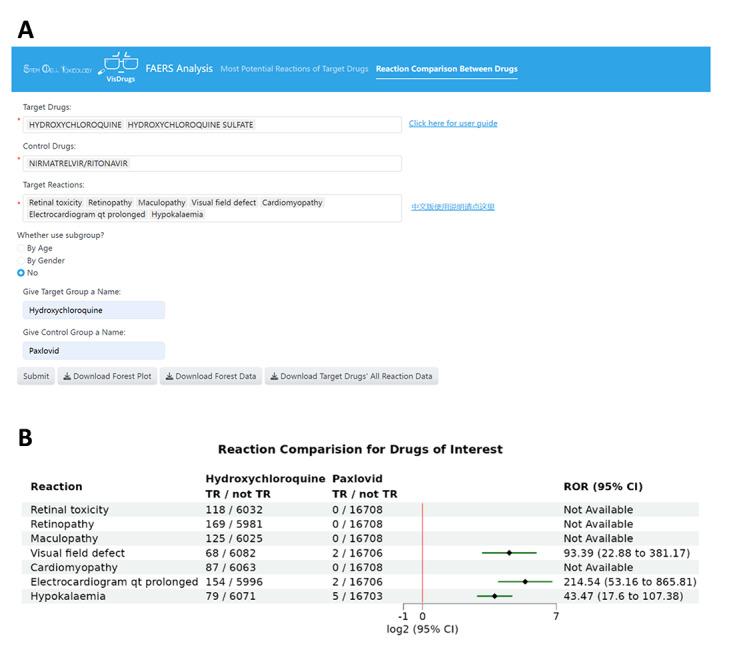Open the Chinese user guide link
Screen dimensions: 733x652
(x=453, y=207)
